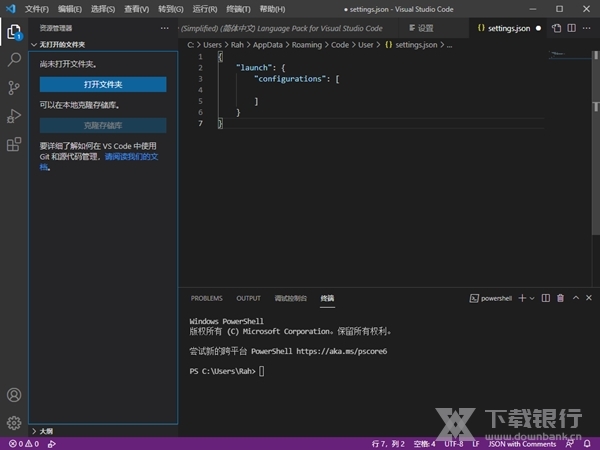Image resolution: width=600 pixels, height=450 pixels.
Task: Click the powershell terminal label
Action: (x=491, y=298)
